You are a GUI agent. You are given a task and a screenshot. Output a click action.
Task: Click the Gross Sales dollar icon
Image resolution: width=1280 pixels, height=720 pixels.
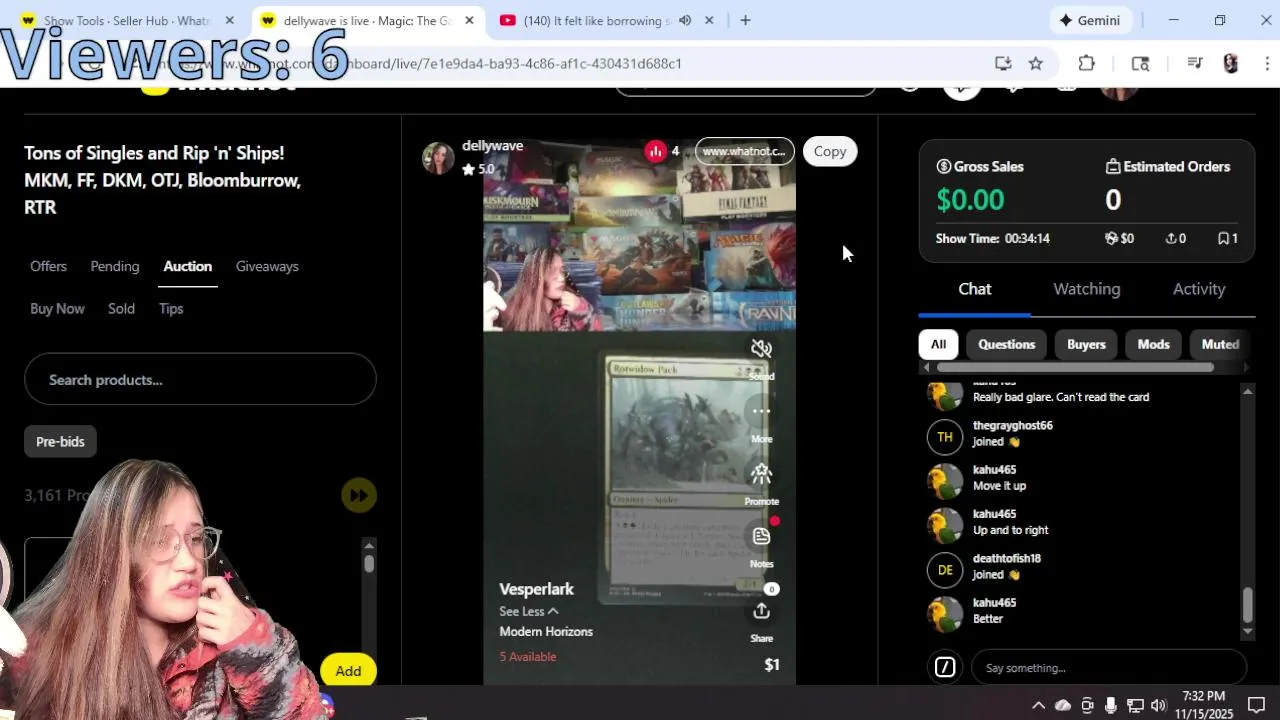point(943,166)
